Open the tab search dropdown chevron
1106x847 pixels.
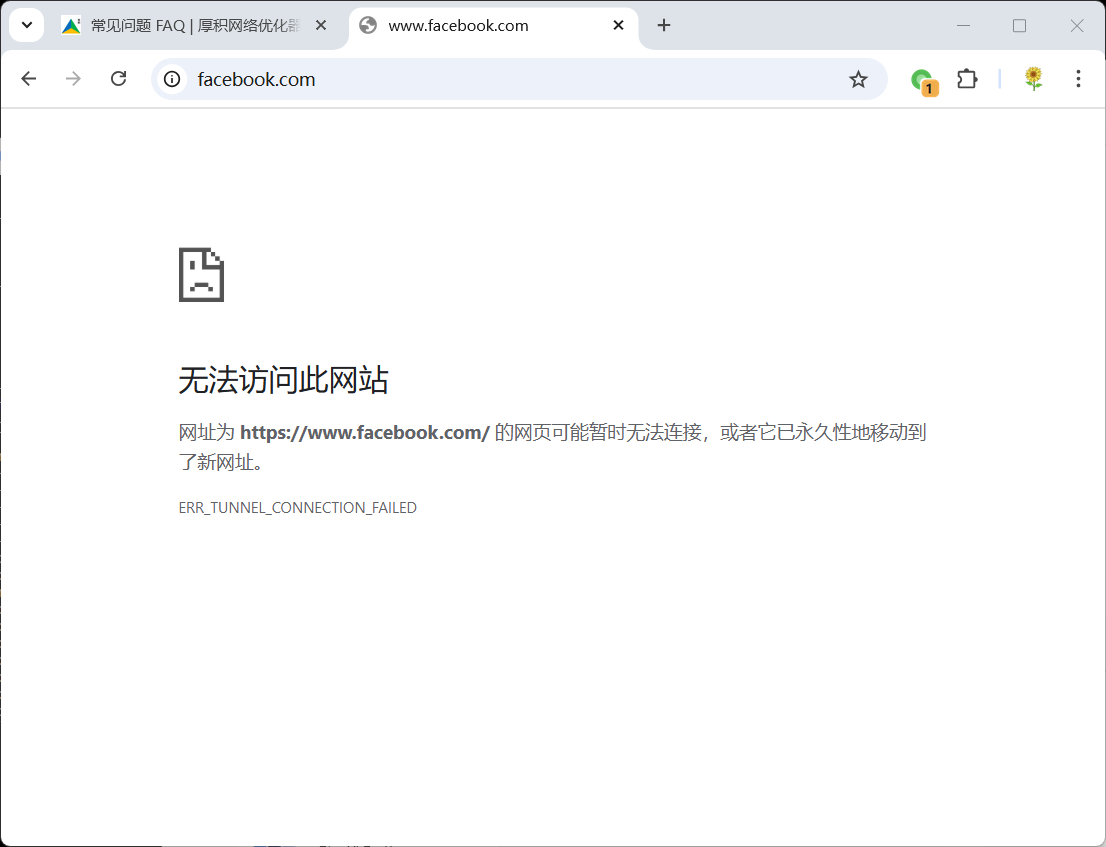coord(27,25)
